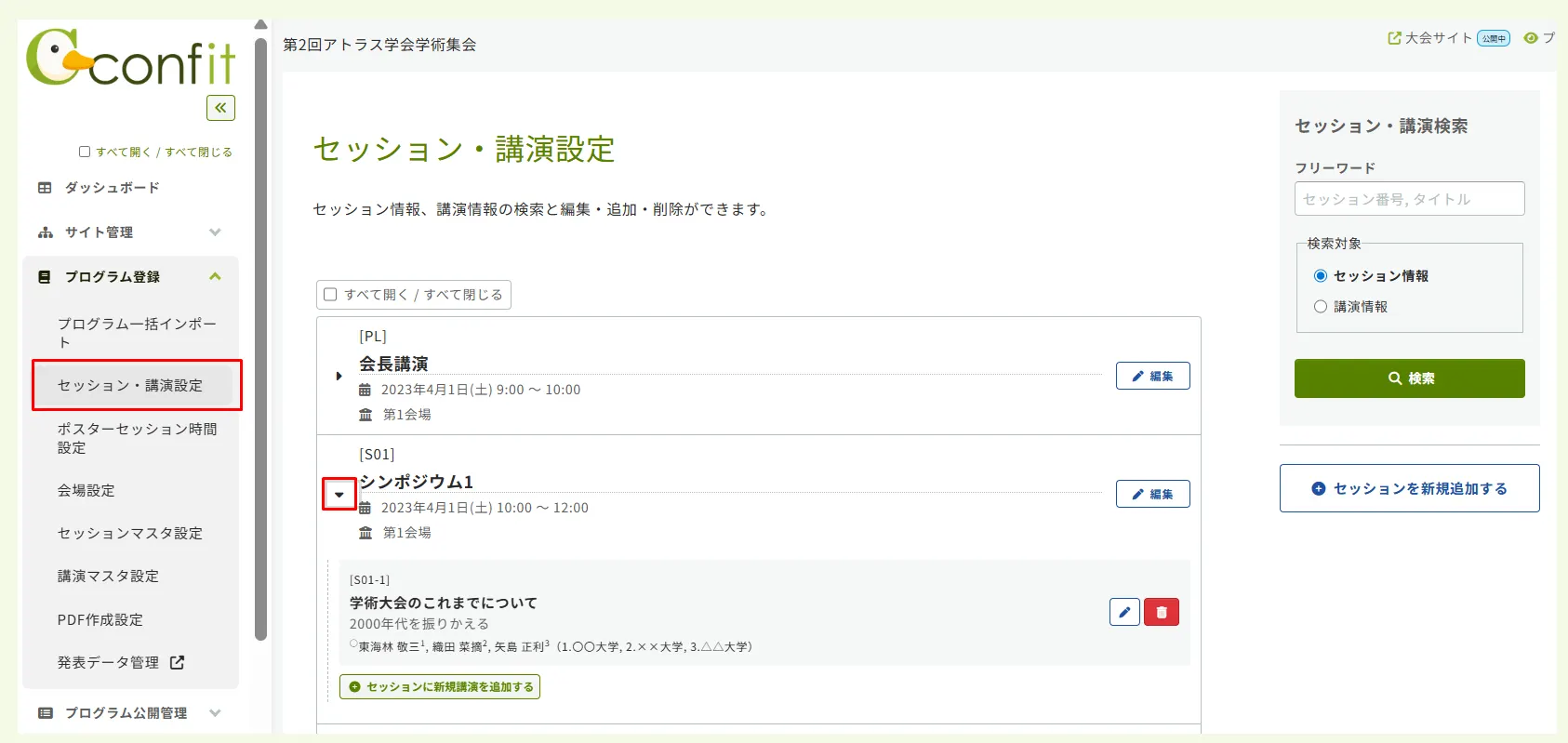1568x743 pixels.
Task: Collapse the シンポジウム1 session
Action: pos(339,495)
